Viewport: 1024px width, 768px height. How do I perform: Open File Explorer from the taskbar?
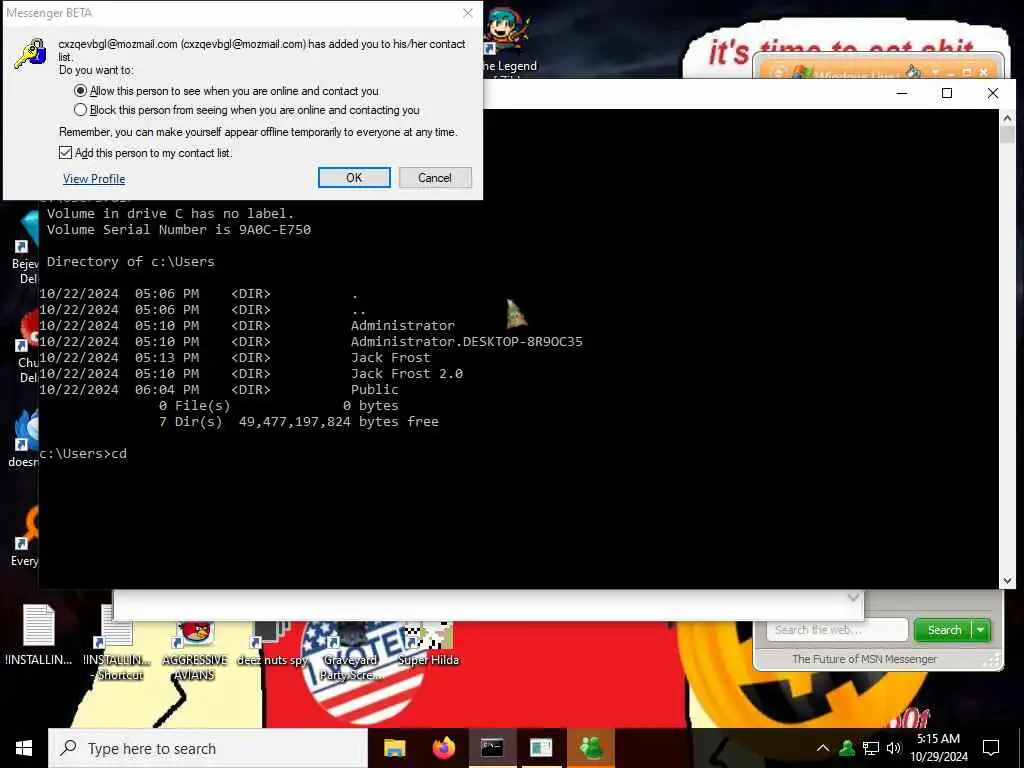394,748
